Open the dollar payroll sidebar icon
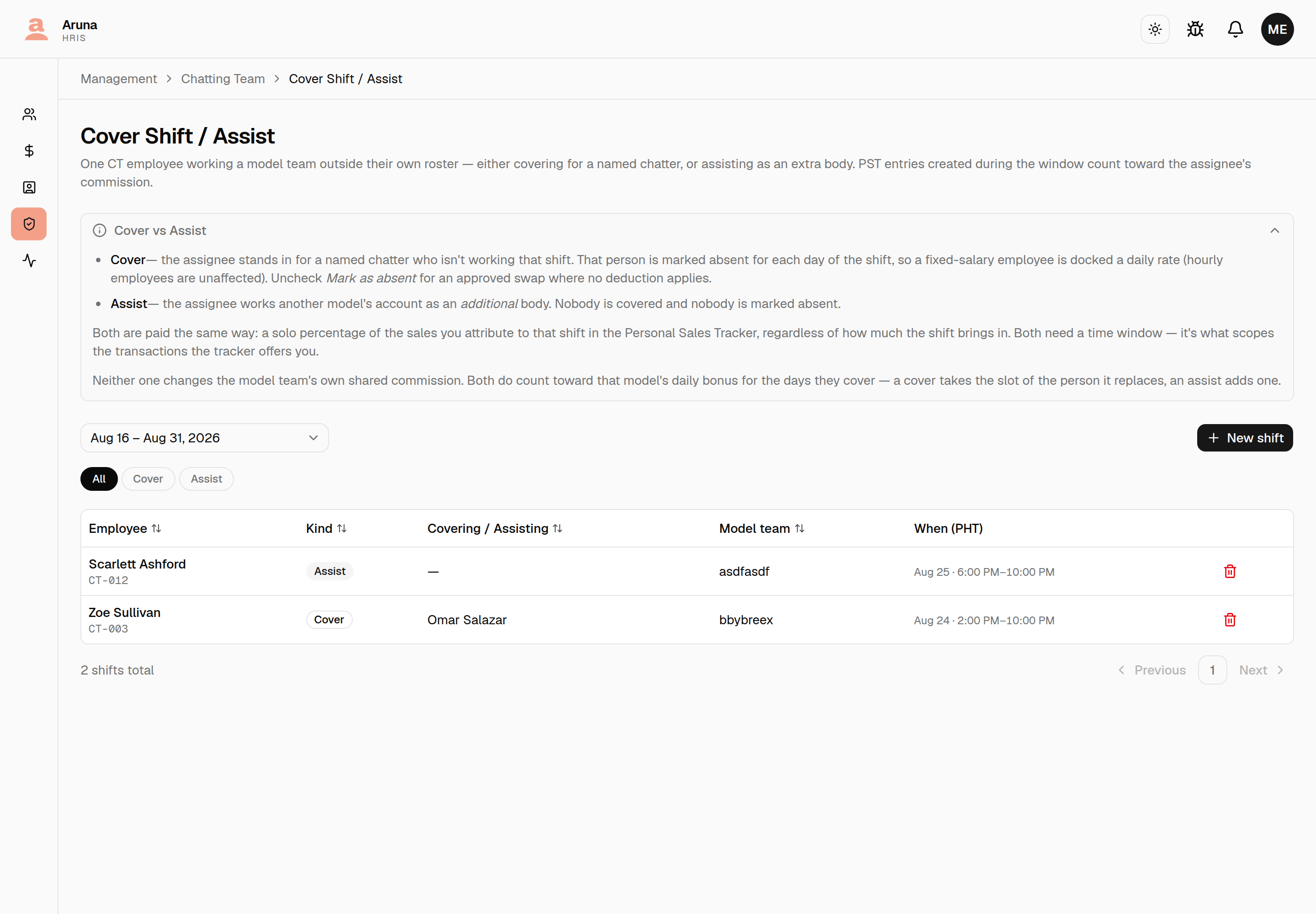This screenshot has height=914, width=1316. coord(29,151)
